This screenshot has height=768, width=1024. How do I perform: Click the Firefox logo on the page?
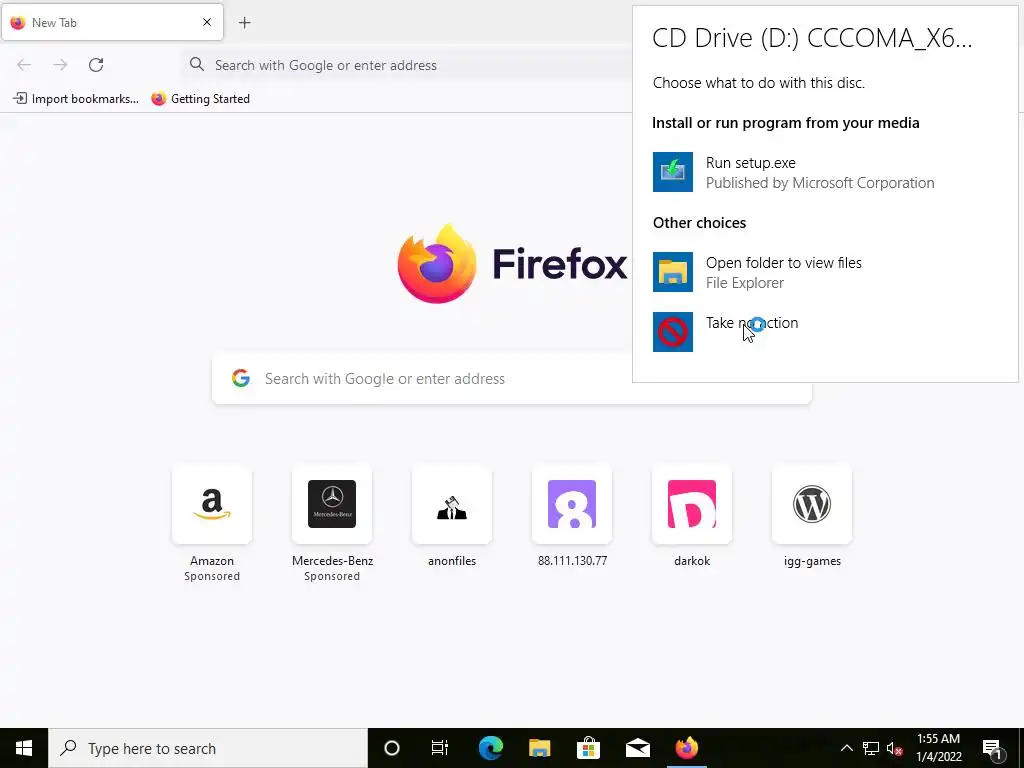click(437, 264)
